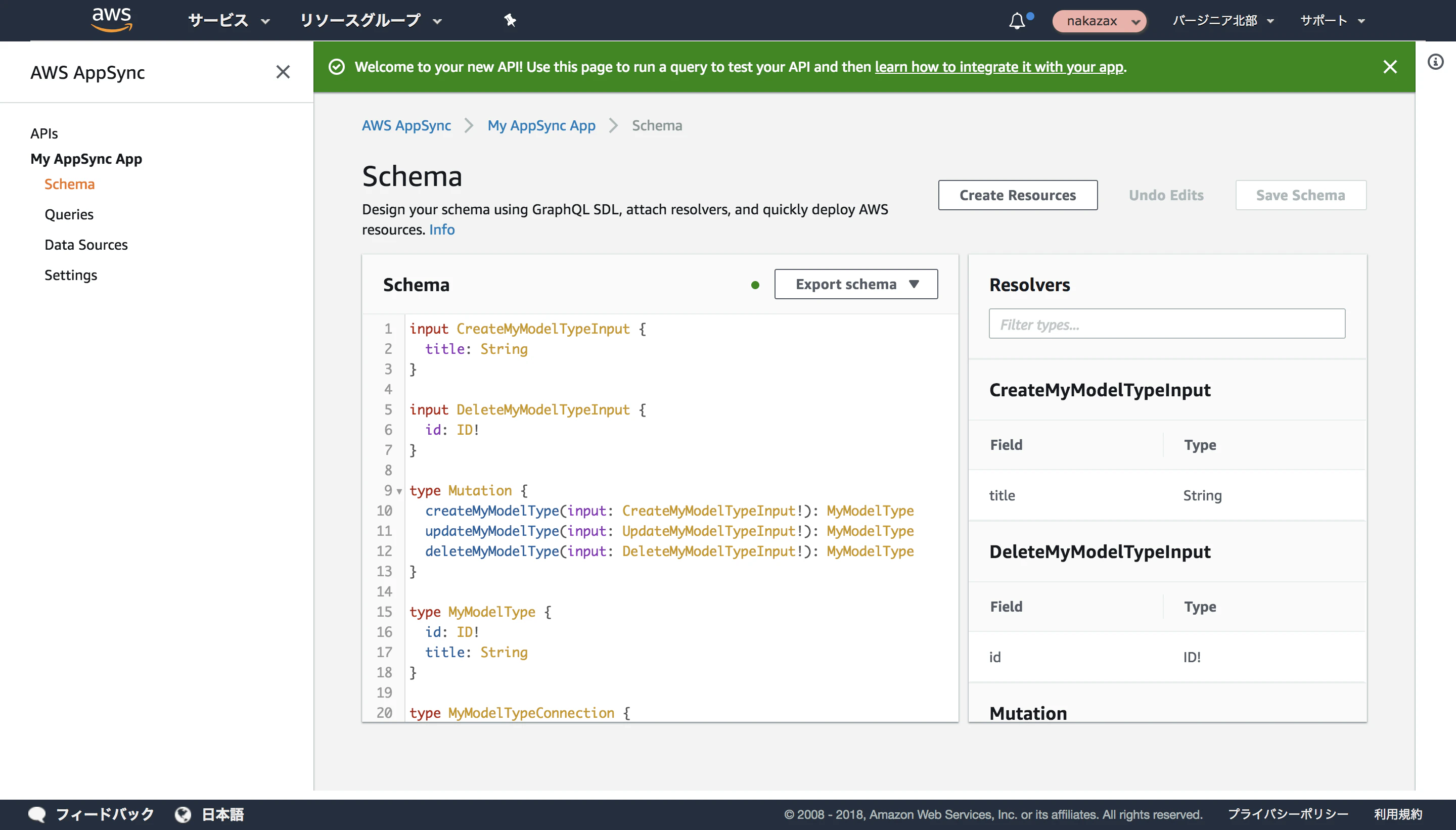Open the リソースグループ menu
Viewport: 1456px width, 830px height.
[x=371, y=21]
